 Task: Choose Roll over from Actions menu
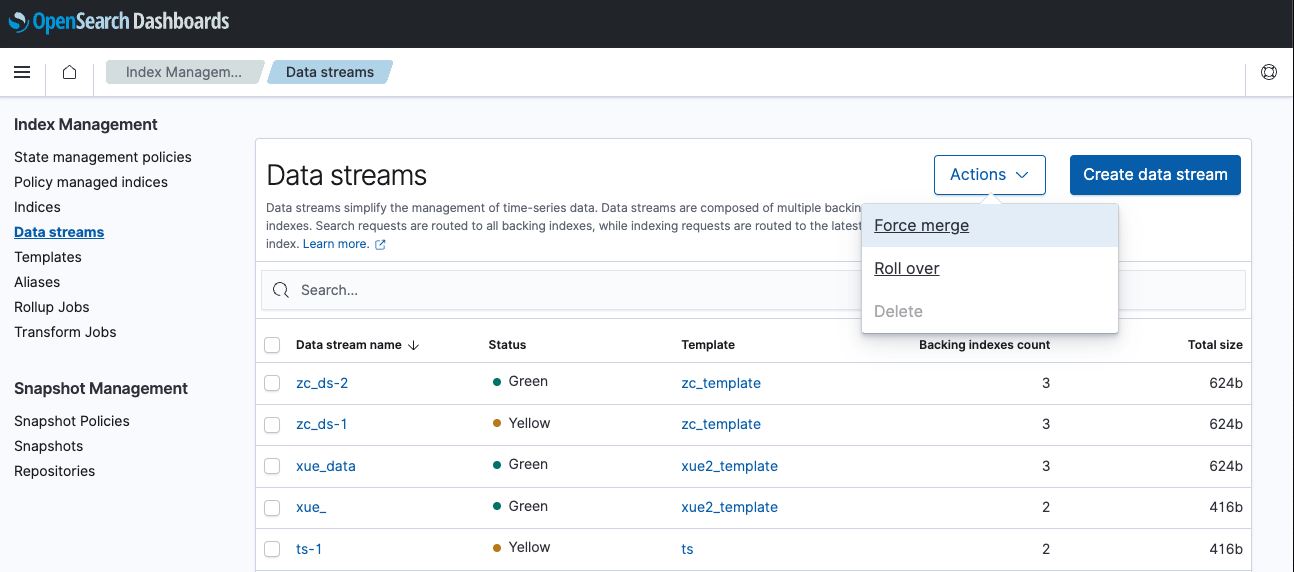tap(906, 269)
